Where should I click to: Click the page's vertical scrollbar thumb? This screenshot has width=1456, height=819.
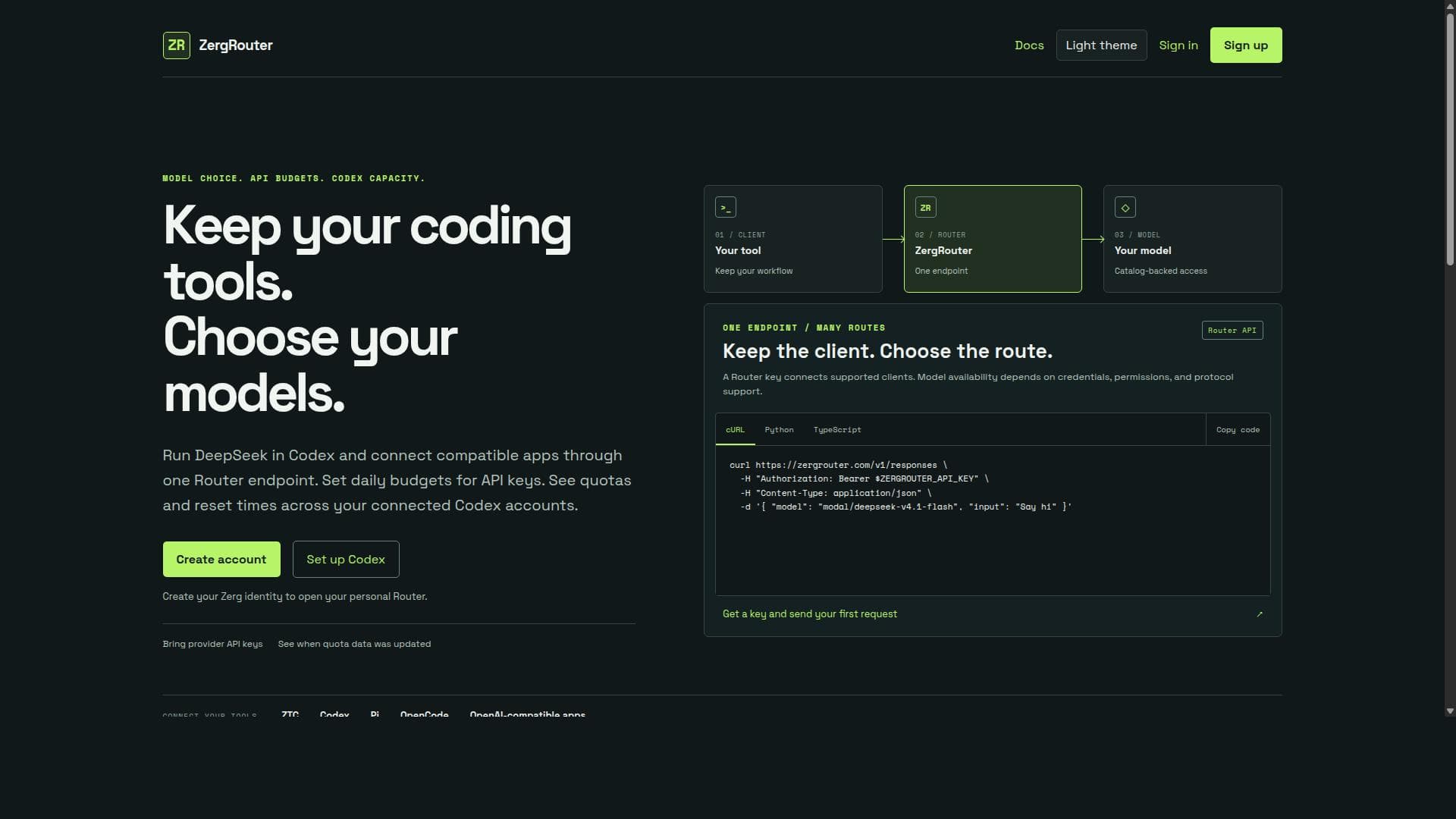(1450, 140)
